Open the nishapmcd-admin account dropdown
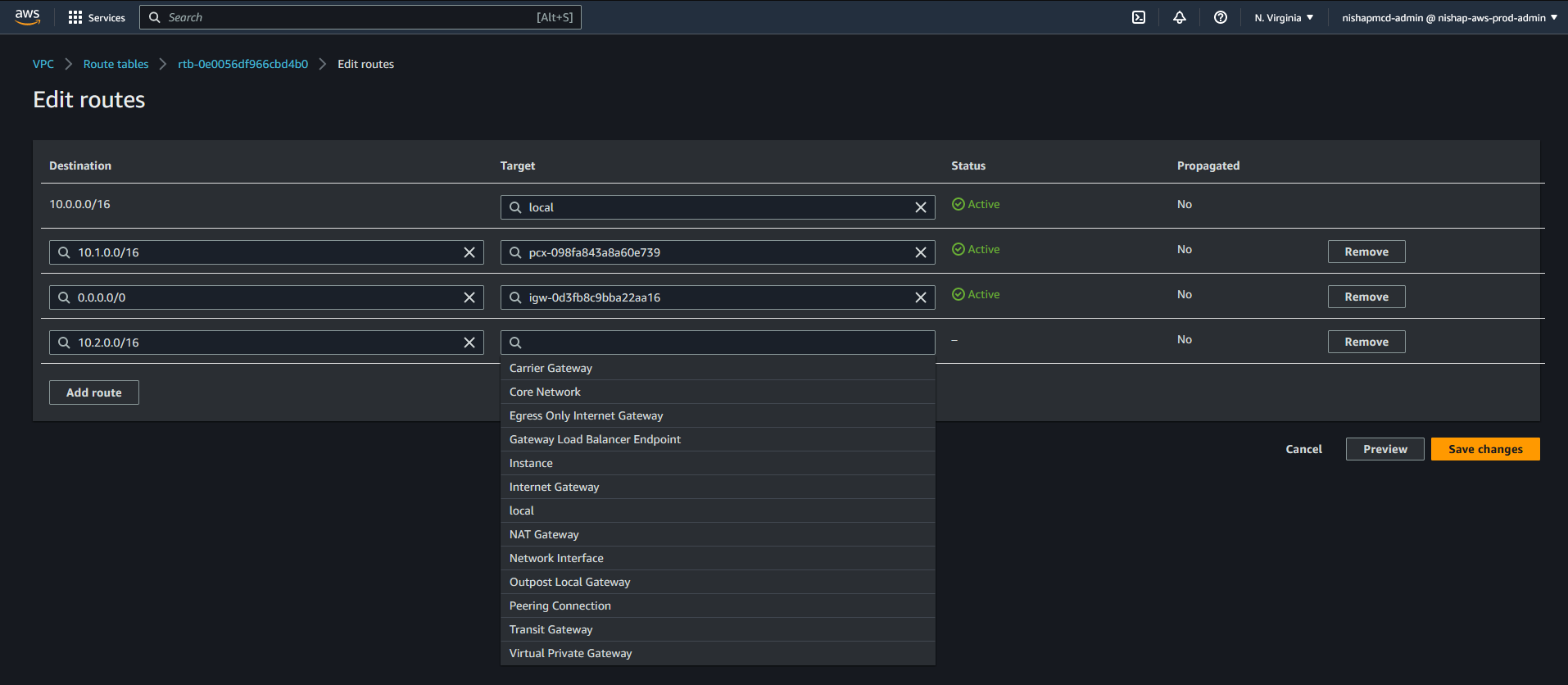1568x685 pixels. [x=1449, y=17]
